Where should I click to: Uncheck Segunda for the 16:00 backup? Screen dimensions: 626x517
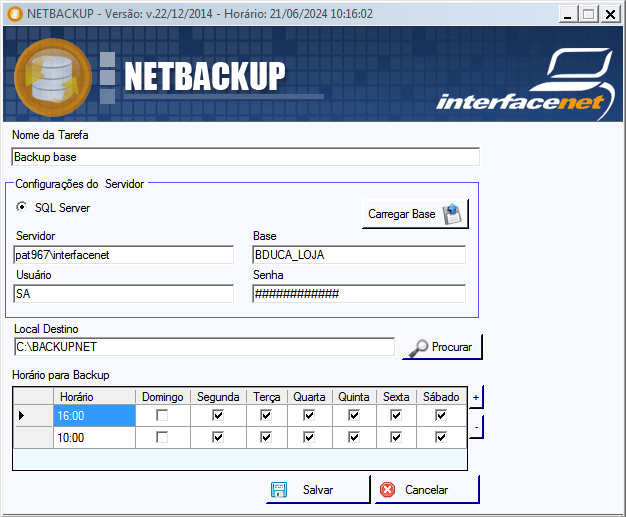[218, 415]
